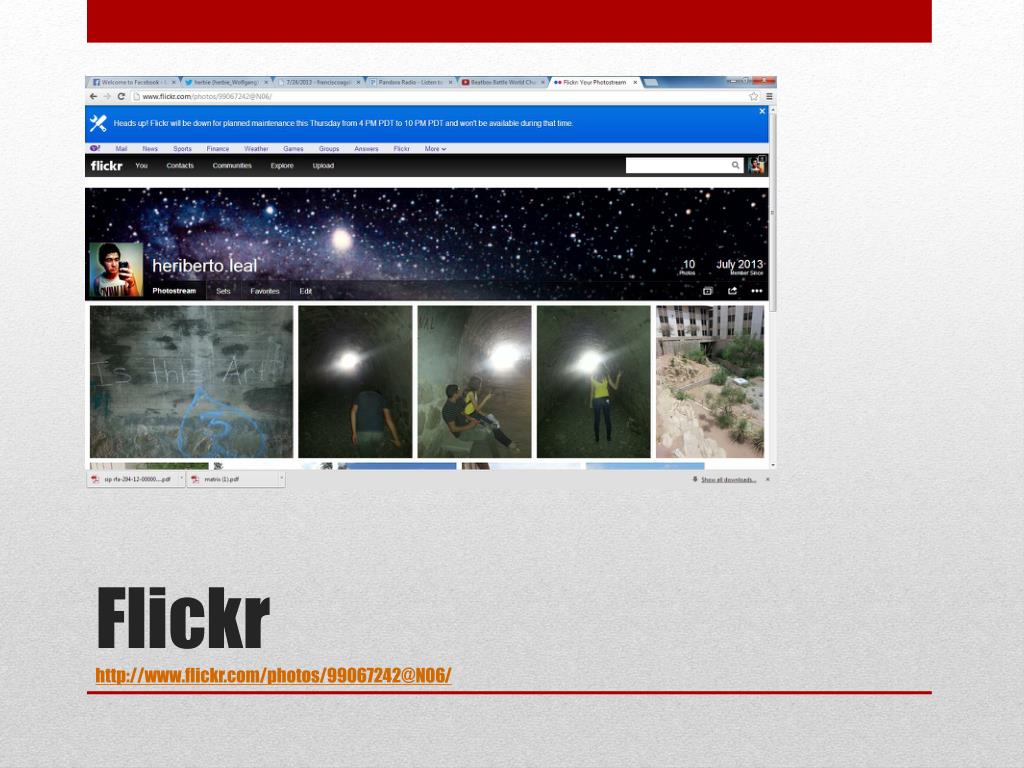Switch to the Beatbox Battle YouTube tab
The image size is (1024, 768).
tap(502, 82)
